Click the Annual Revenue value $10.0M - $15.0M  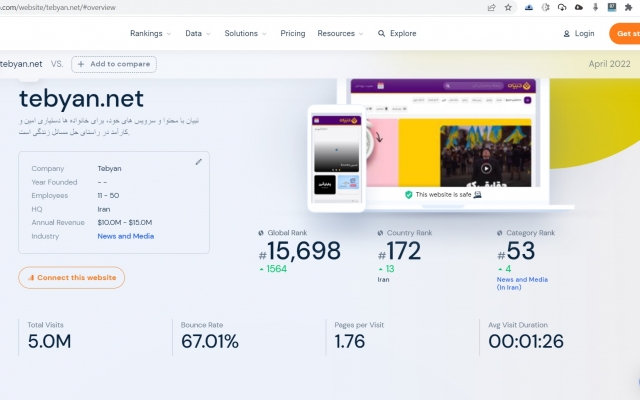124,222
